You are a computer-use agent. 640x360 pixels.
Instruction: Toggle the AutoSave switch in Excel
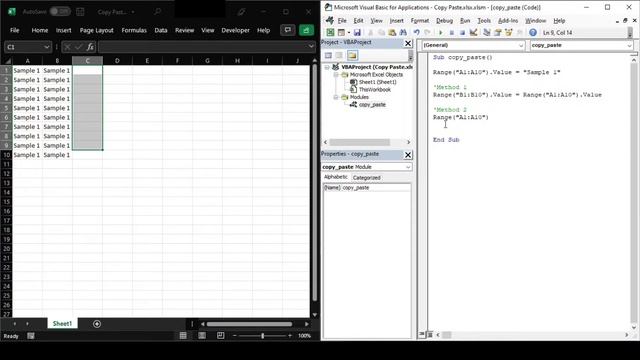coord(60,12)
